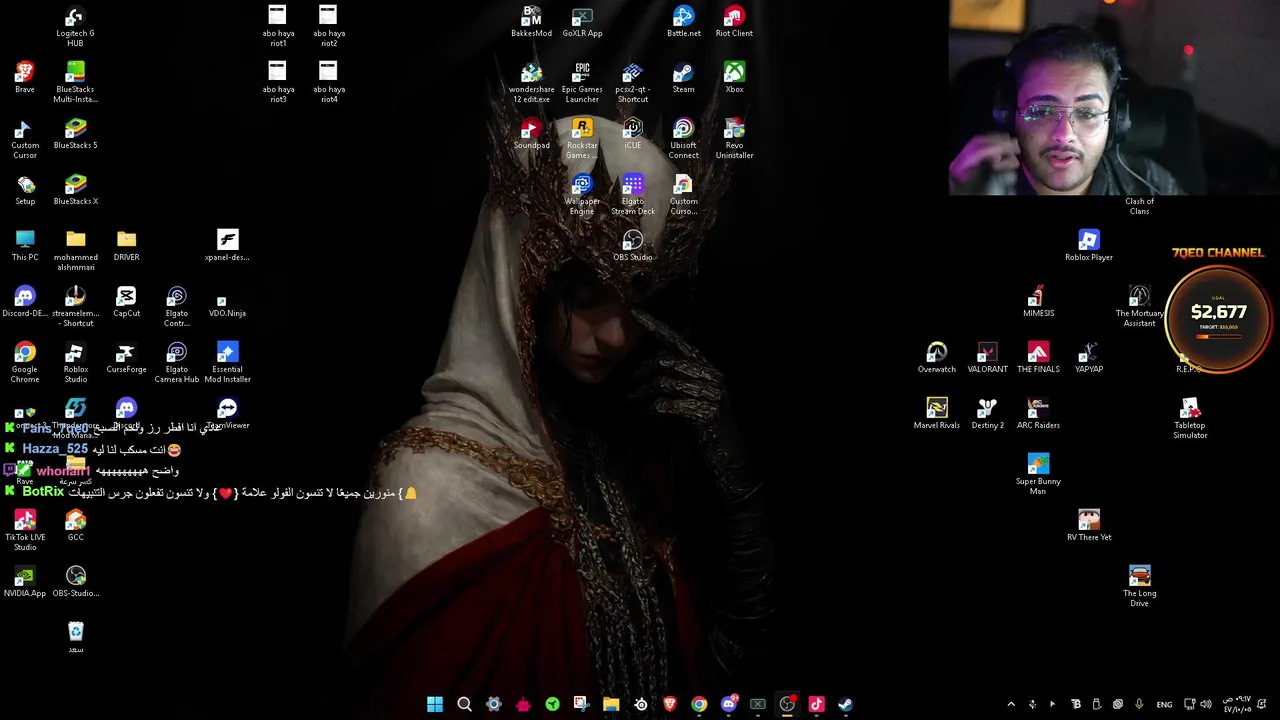Select the Tabletop Simulator icon

tap(1190, 418)
